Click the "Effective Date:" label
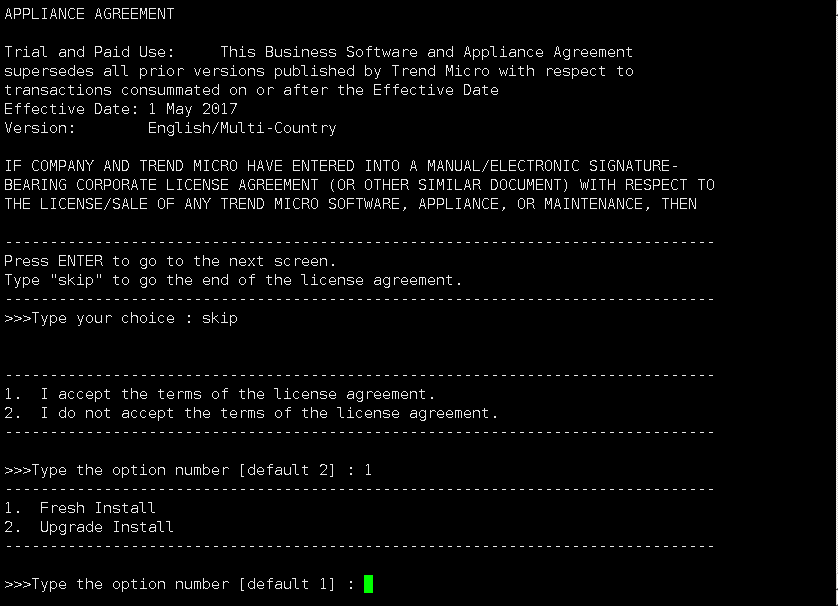The height and width of the screenshot is (606, 838). coord(66,109)
